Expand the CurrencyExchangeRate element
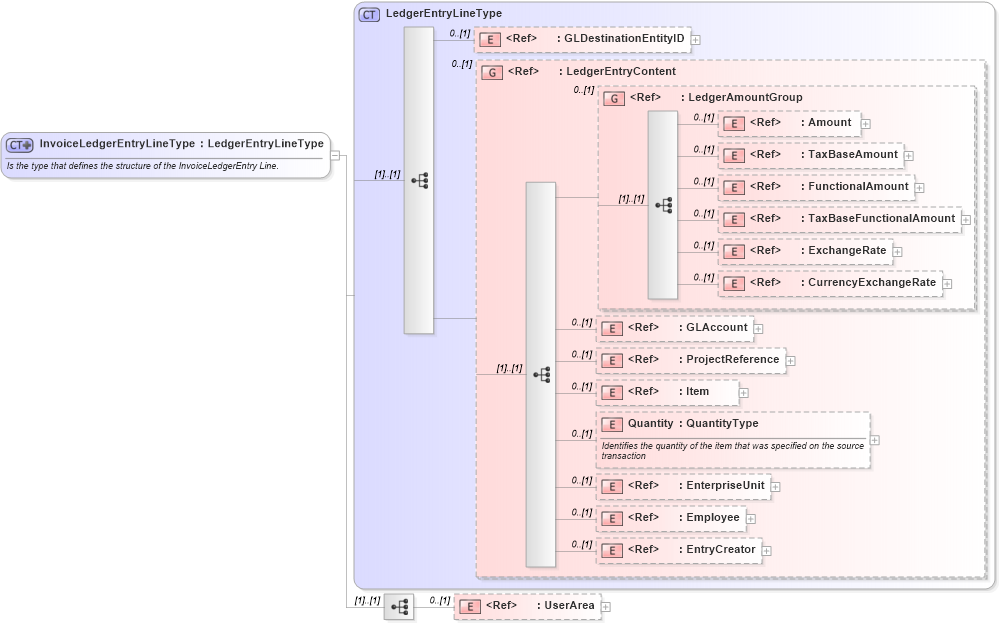The height and width of the screenshot is (624, 1000). click(x=946, y=283)
